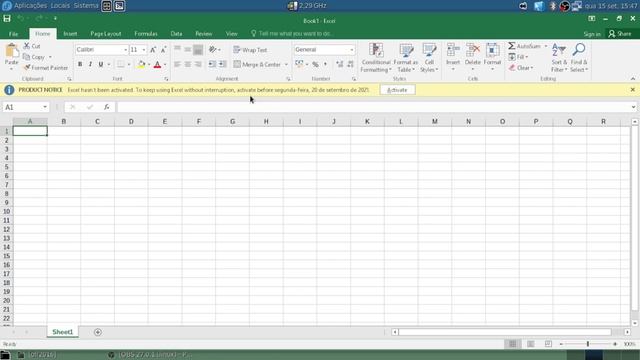Toggle Bottom Align
640x360 pixels.
point(198,49)
